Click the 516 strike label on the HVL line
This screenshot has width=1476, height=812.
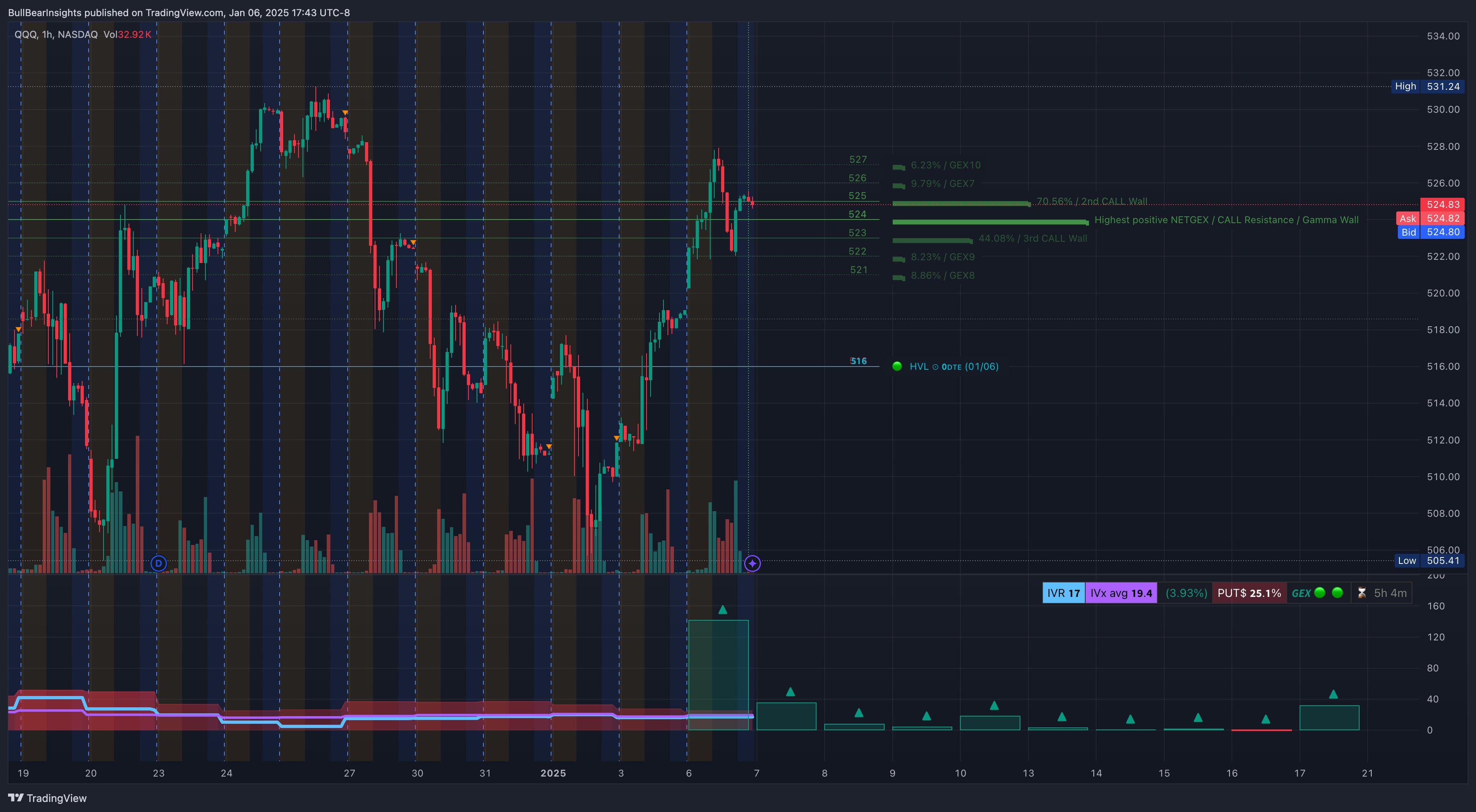(x=858, y=361)
